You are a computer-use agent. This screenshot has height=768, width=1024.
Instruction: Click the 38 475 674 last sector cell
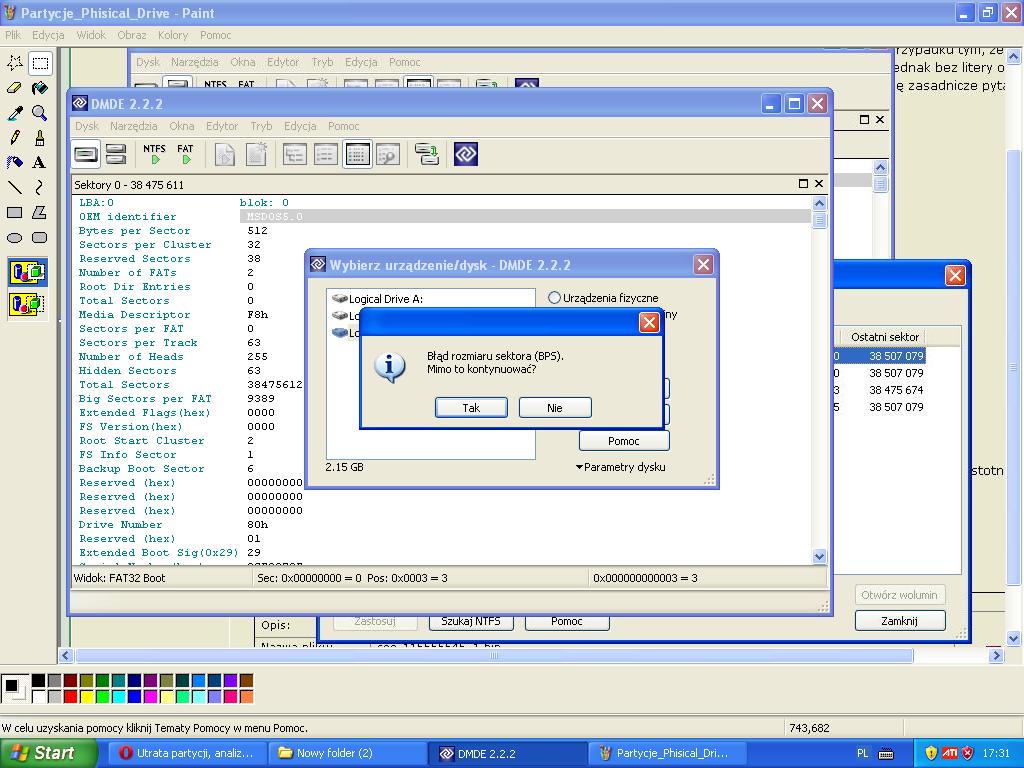(x=896, y=390)
